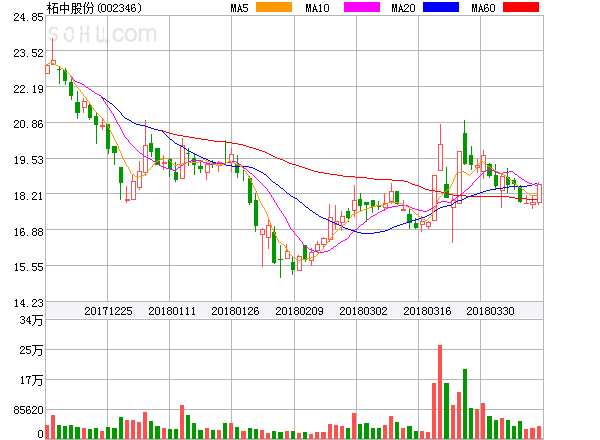Click the 20.86 price axis label

click(x=29, y=124)
